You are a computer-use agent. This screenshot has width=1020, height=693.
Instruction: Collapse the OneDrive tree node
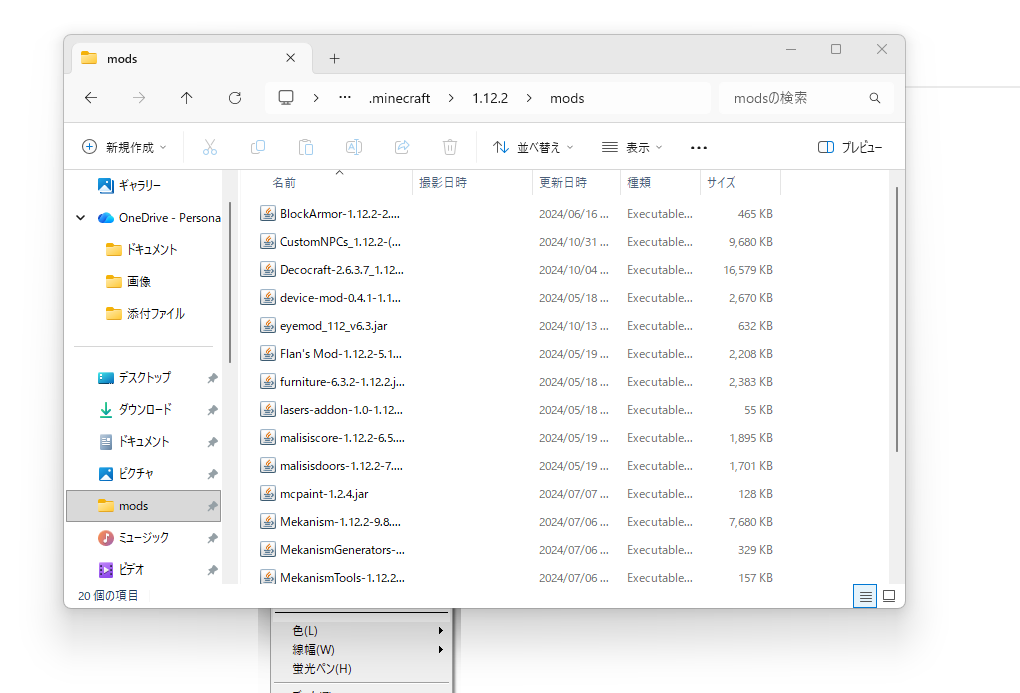point(81,218)
